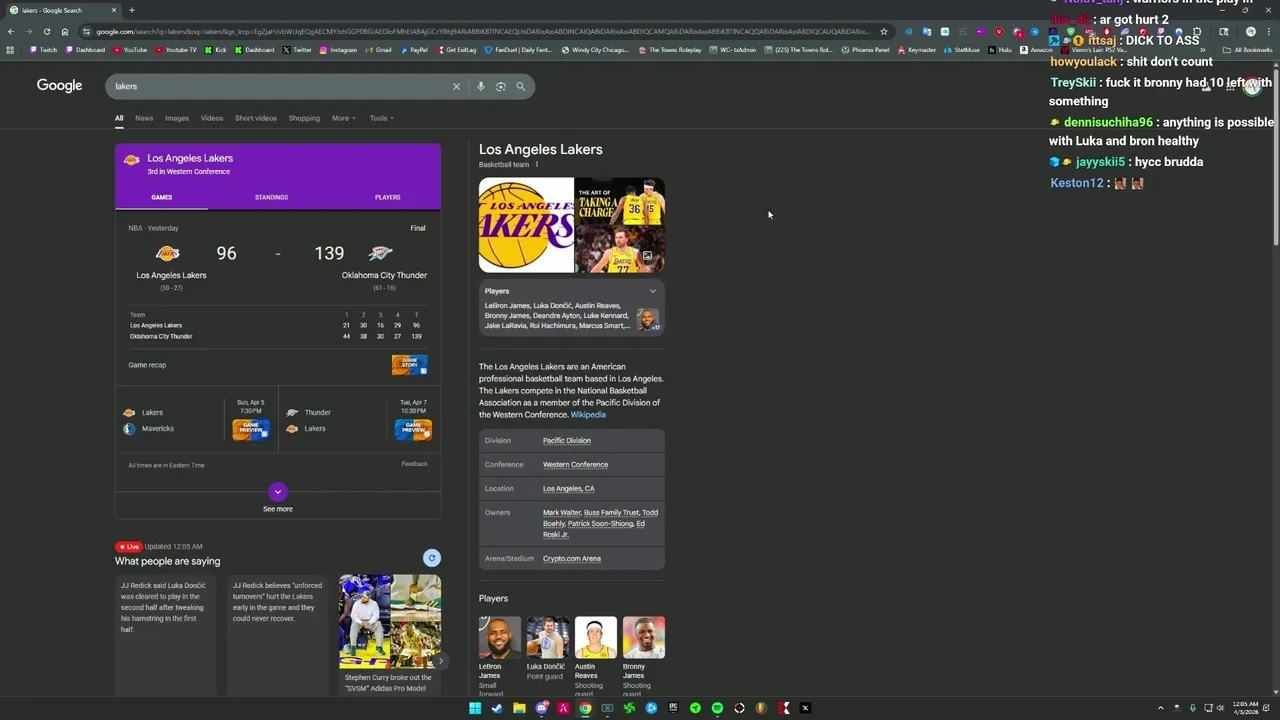Open the Crypto.com Arena link

[572, 559]
